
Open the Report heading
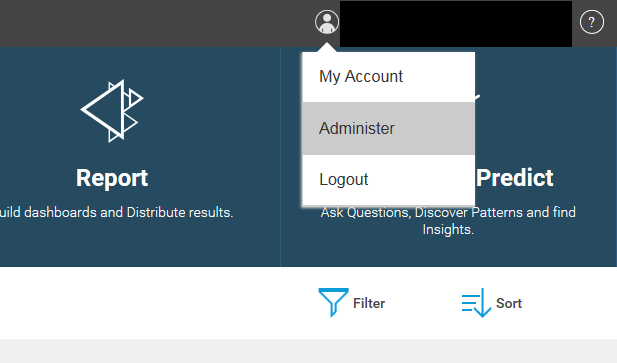tap(112, 178)
